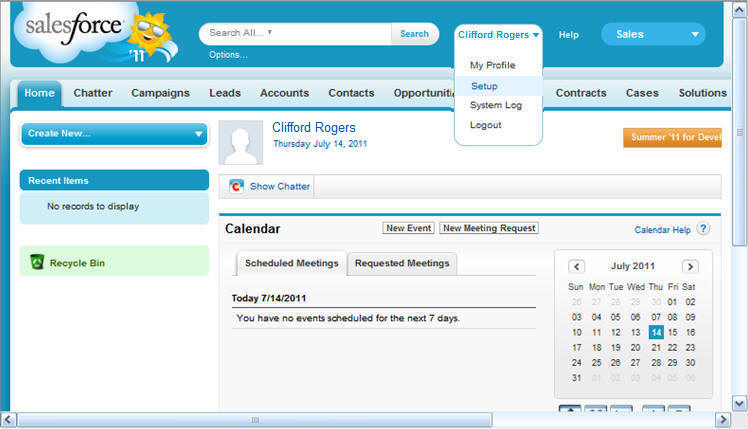Select July 14 in the mini calendar
The width and height of the screenshot is (748, 429).
656,332
